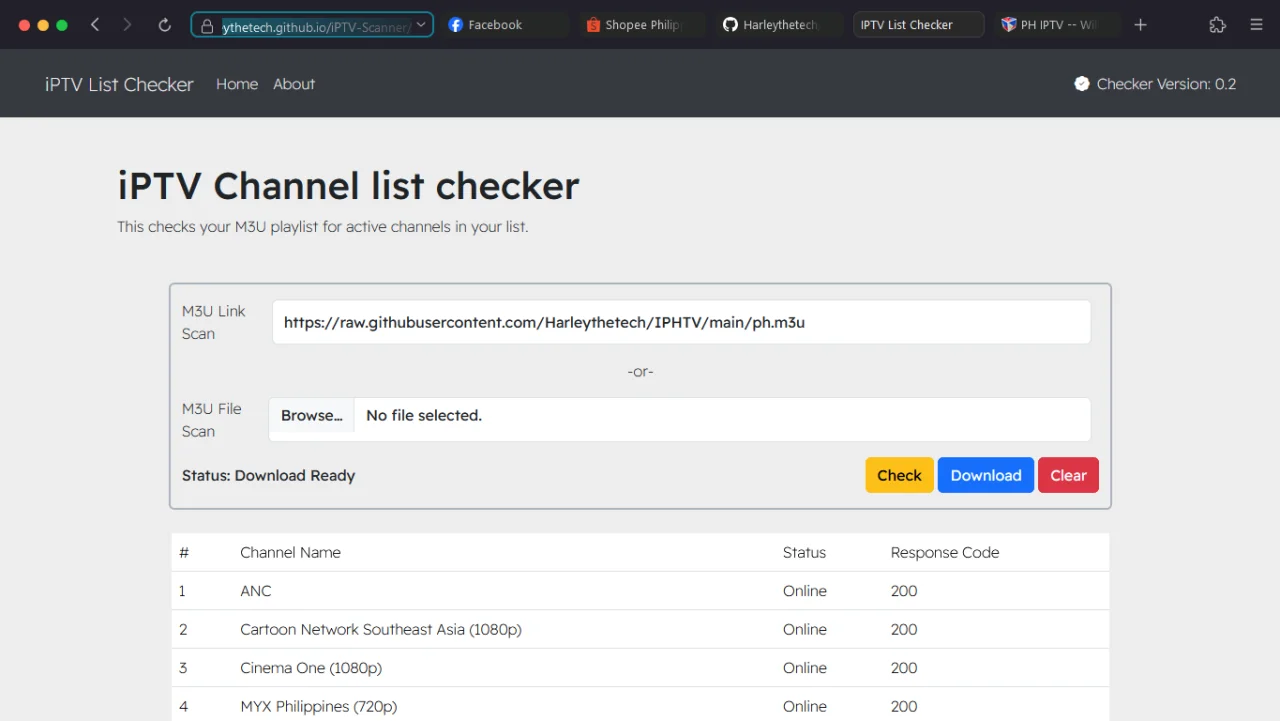
Task: Switch to the Facebook tab
Action: pos(507,25)
